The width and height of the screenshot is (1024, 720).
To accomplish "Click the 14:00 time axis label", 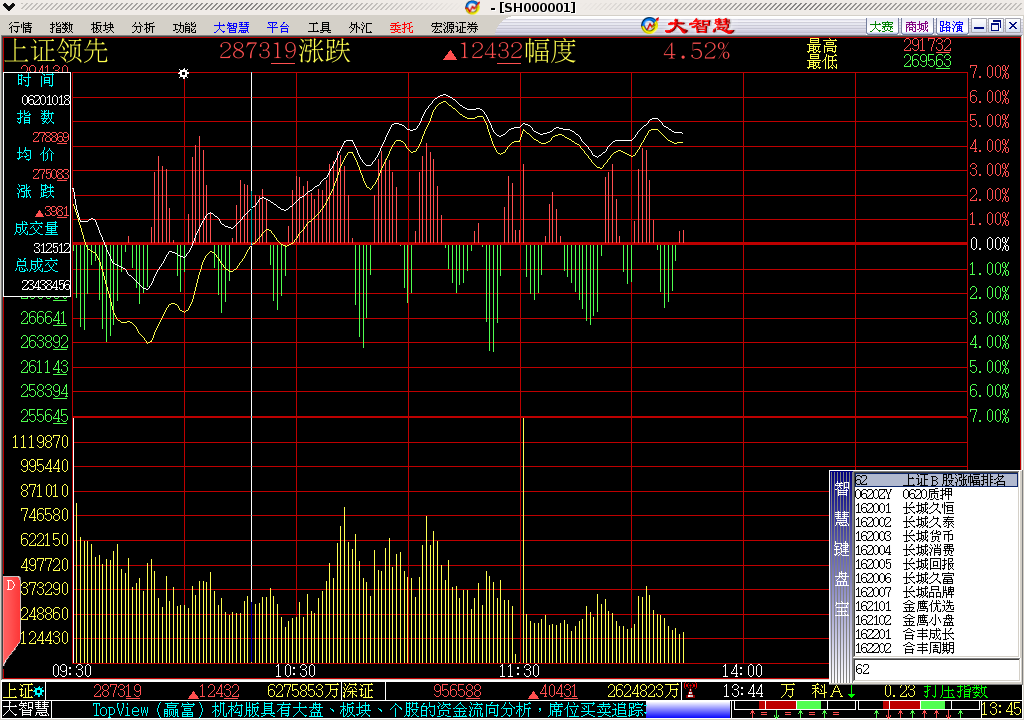I will 743,671.
